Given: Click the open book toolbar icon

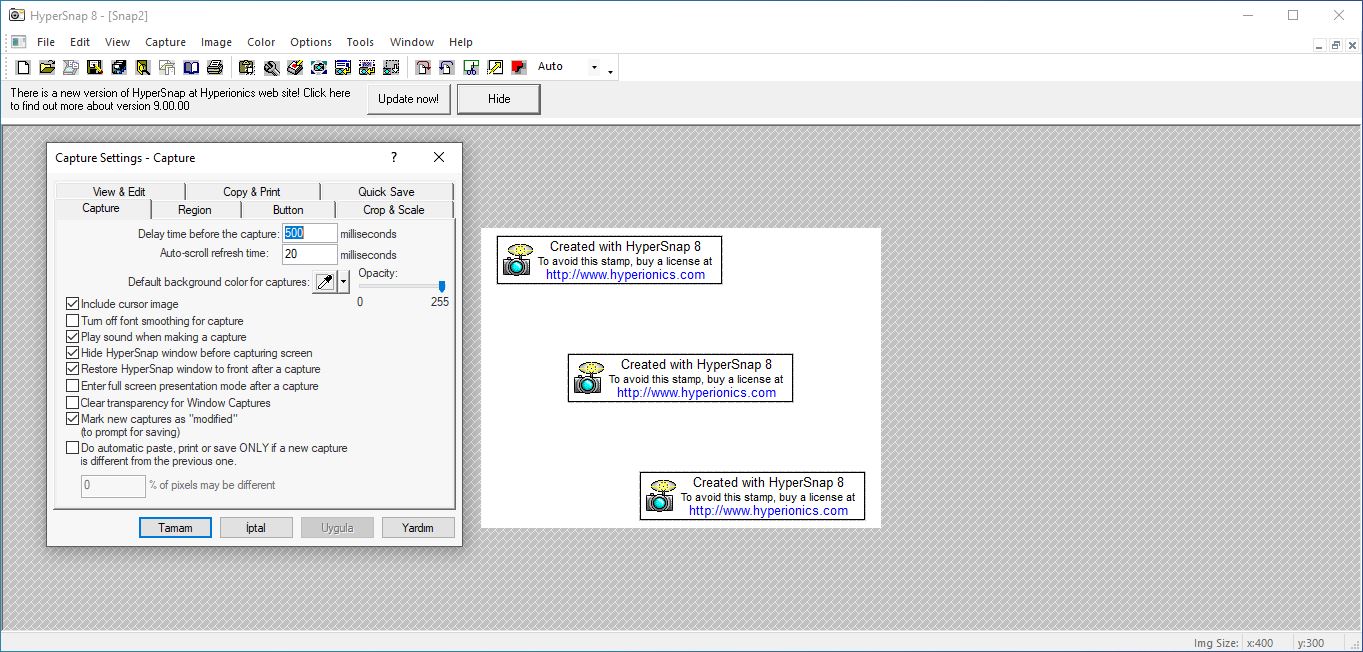Looking at the screenshot, I should coord(191,67).
